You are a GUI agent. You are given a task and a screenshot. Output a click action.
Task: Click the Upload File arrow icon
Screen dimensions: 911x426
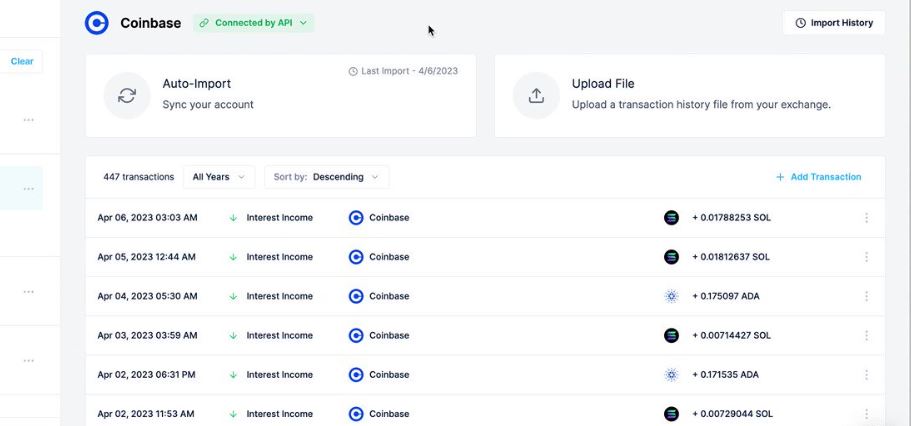click(x=536, y=96)
